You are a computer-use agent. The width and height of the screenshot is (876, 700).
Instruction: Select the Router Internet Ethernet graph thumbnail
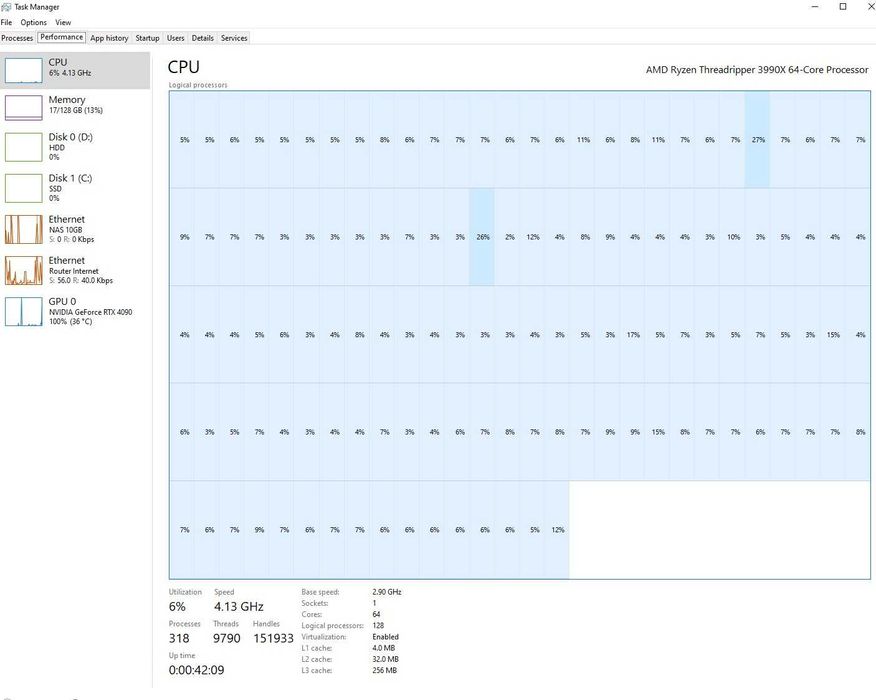tap(23, 270)
